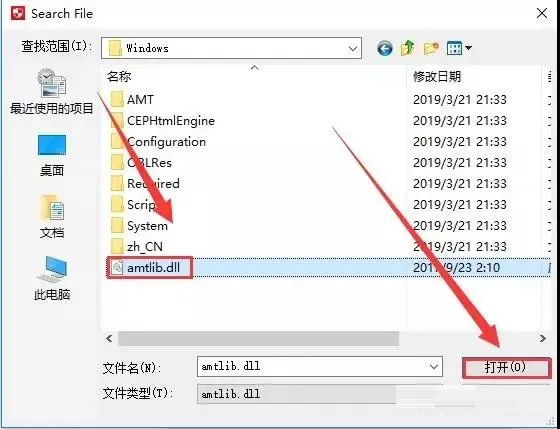Create a new folder
560x429 pixels.
431,48
